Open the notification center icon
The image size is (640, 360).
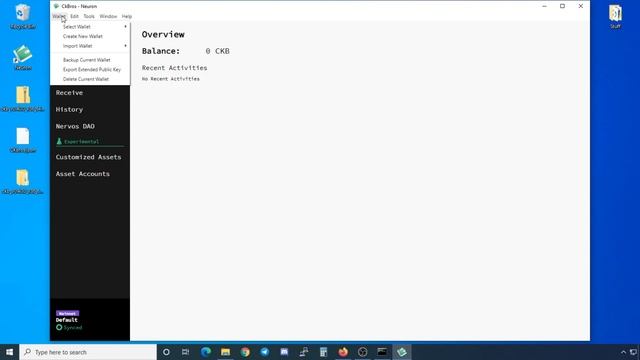[x=633, y=352]
